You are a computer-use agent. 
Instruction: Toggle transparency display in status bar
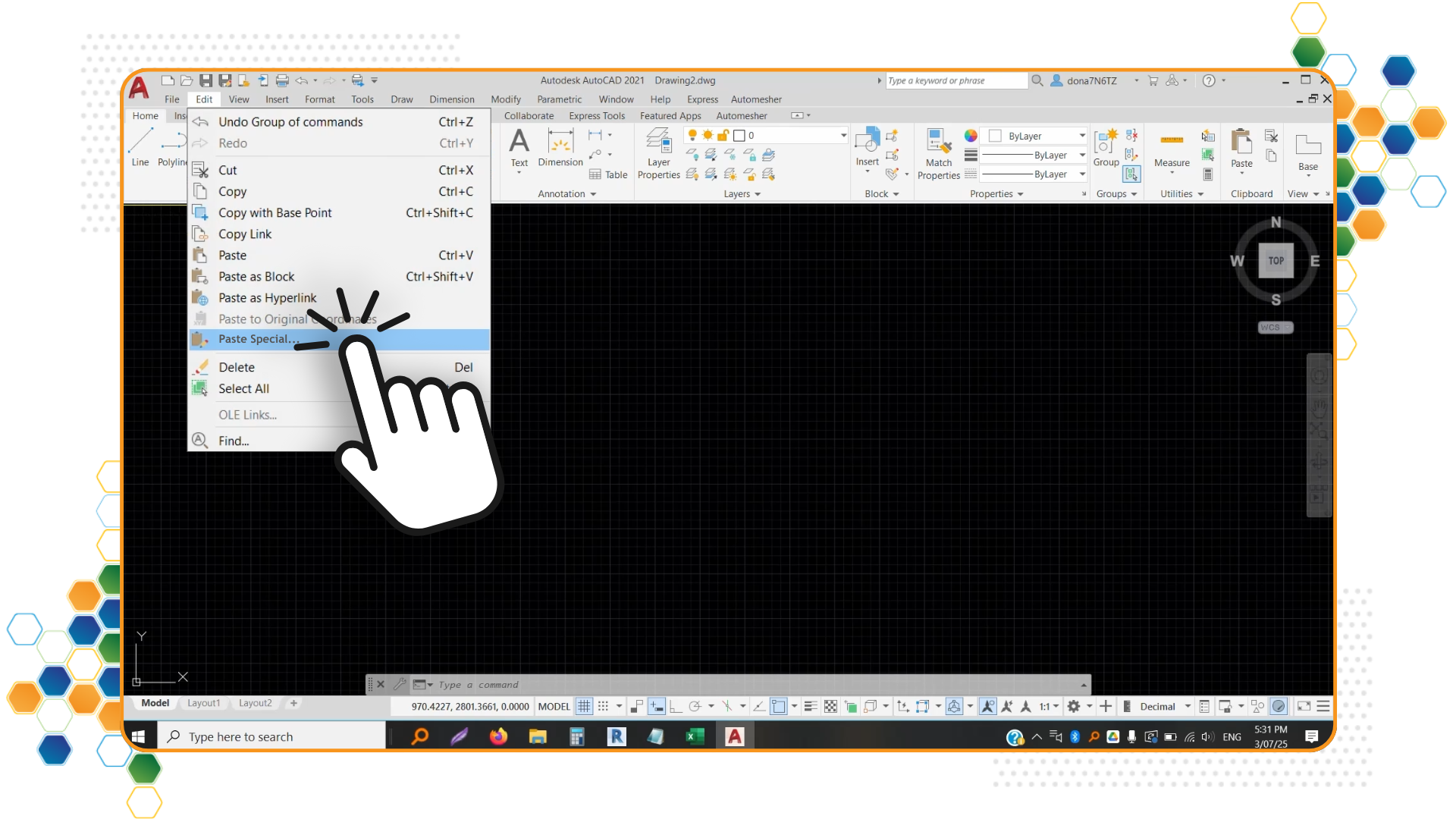pyautogui.click(x=830, y=706)
